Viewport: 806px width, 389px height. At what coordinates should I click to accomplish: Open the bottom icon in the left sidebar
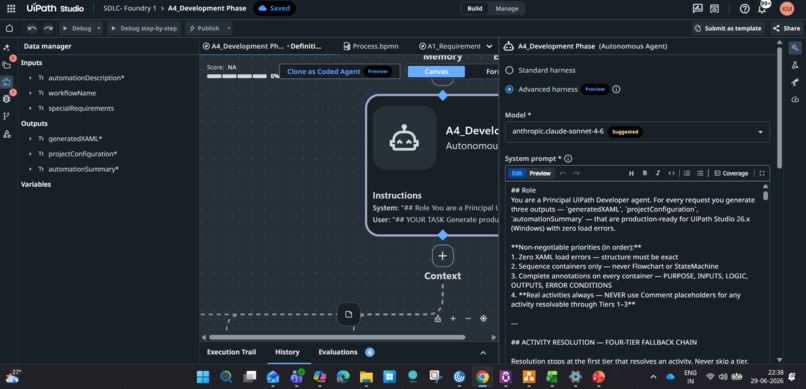[7, 134]
